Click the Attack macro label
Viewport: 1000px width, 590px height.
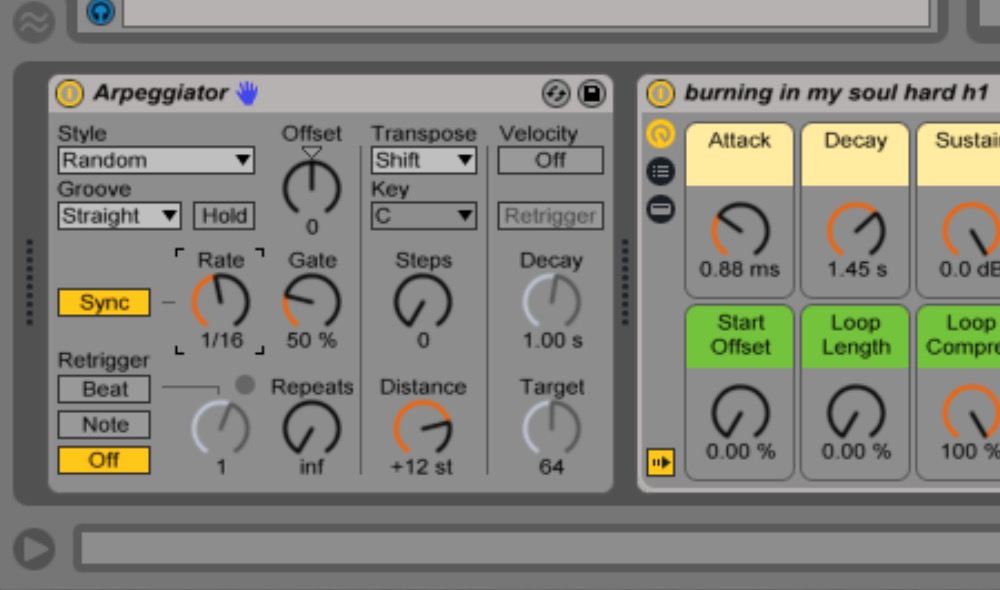click(740, 140)
